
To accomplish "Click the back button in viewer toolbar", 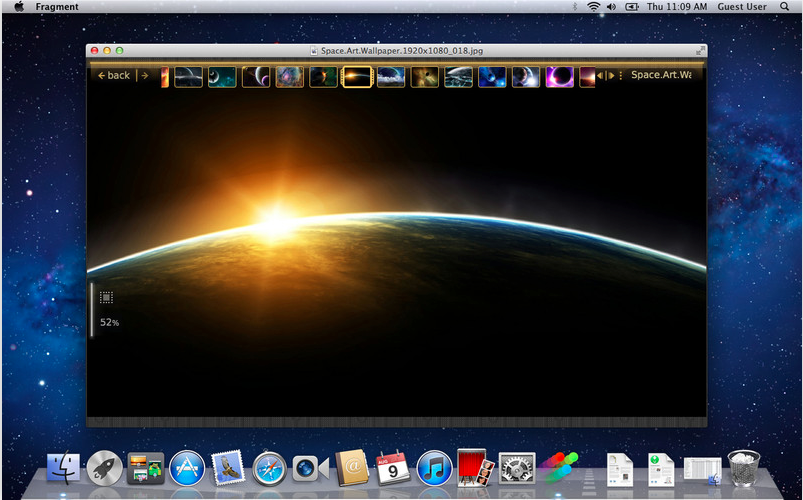I will coord(114,76).
